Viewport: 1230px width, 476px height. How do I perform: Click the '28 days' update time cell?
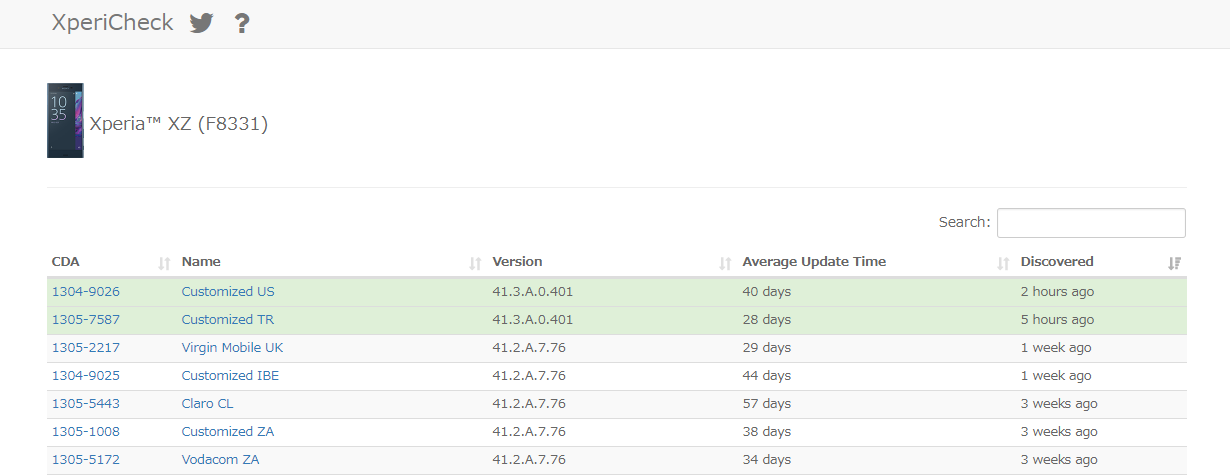[x=767, y=320]
